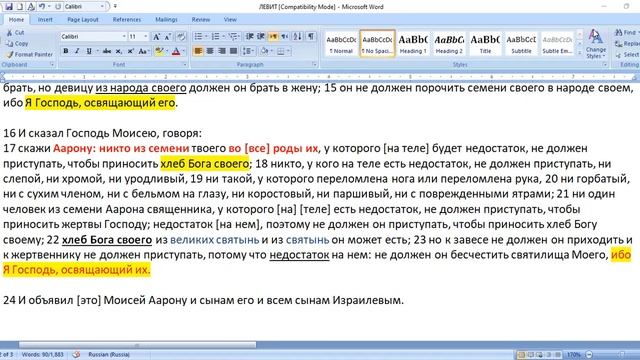Viewport: 640px width, 360px height.
Task: Apply No Spacing style
Action: [377, 44]
